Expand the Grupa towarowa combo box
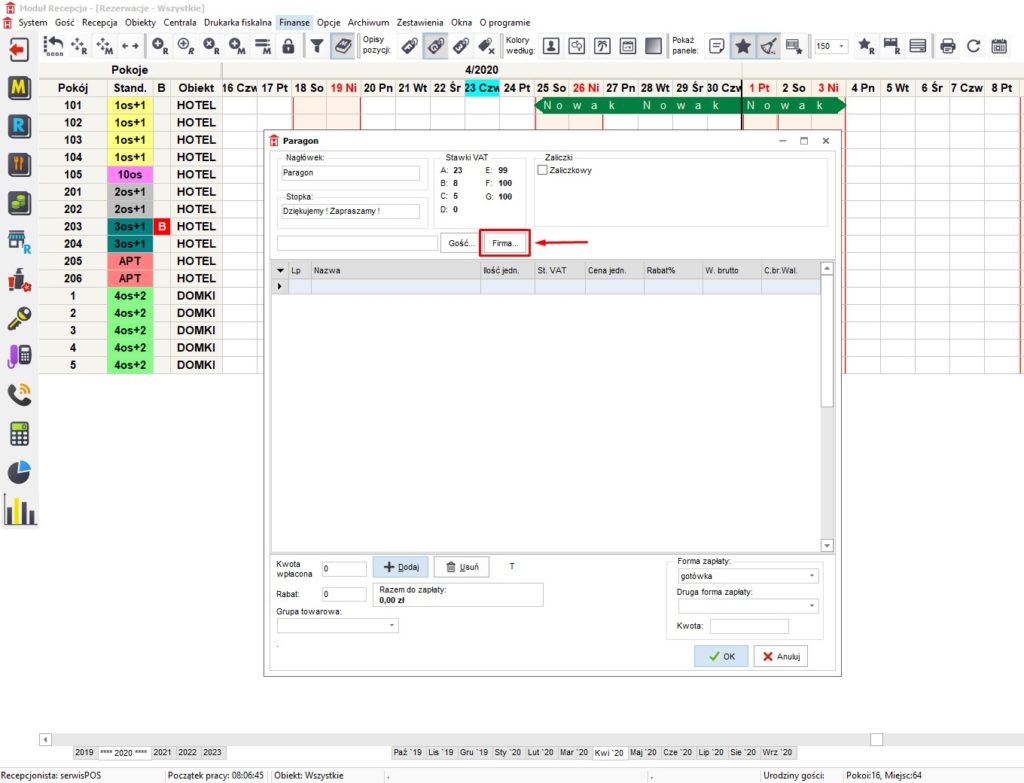1024x783 pixels. 392,625
